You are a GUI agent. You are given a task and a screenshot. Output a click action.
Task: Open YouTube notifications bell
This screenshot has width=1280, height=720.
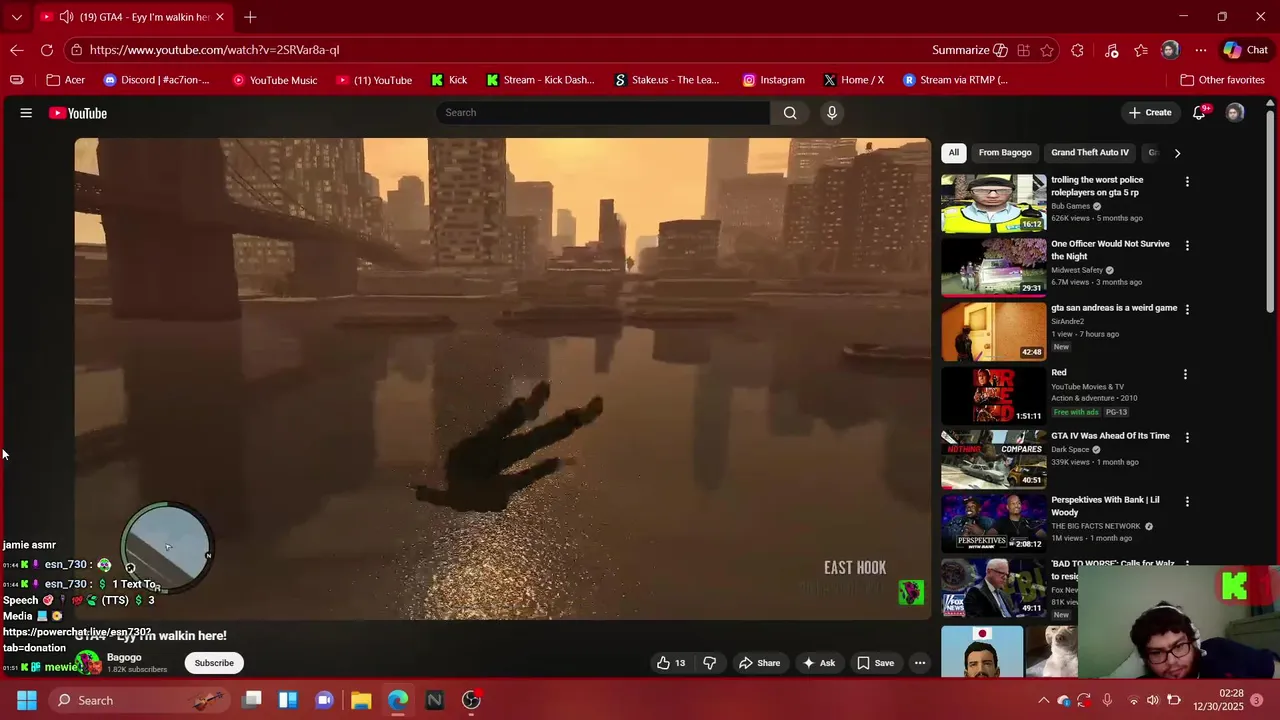(x=1199, y=113)
